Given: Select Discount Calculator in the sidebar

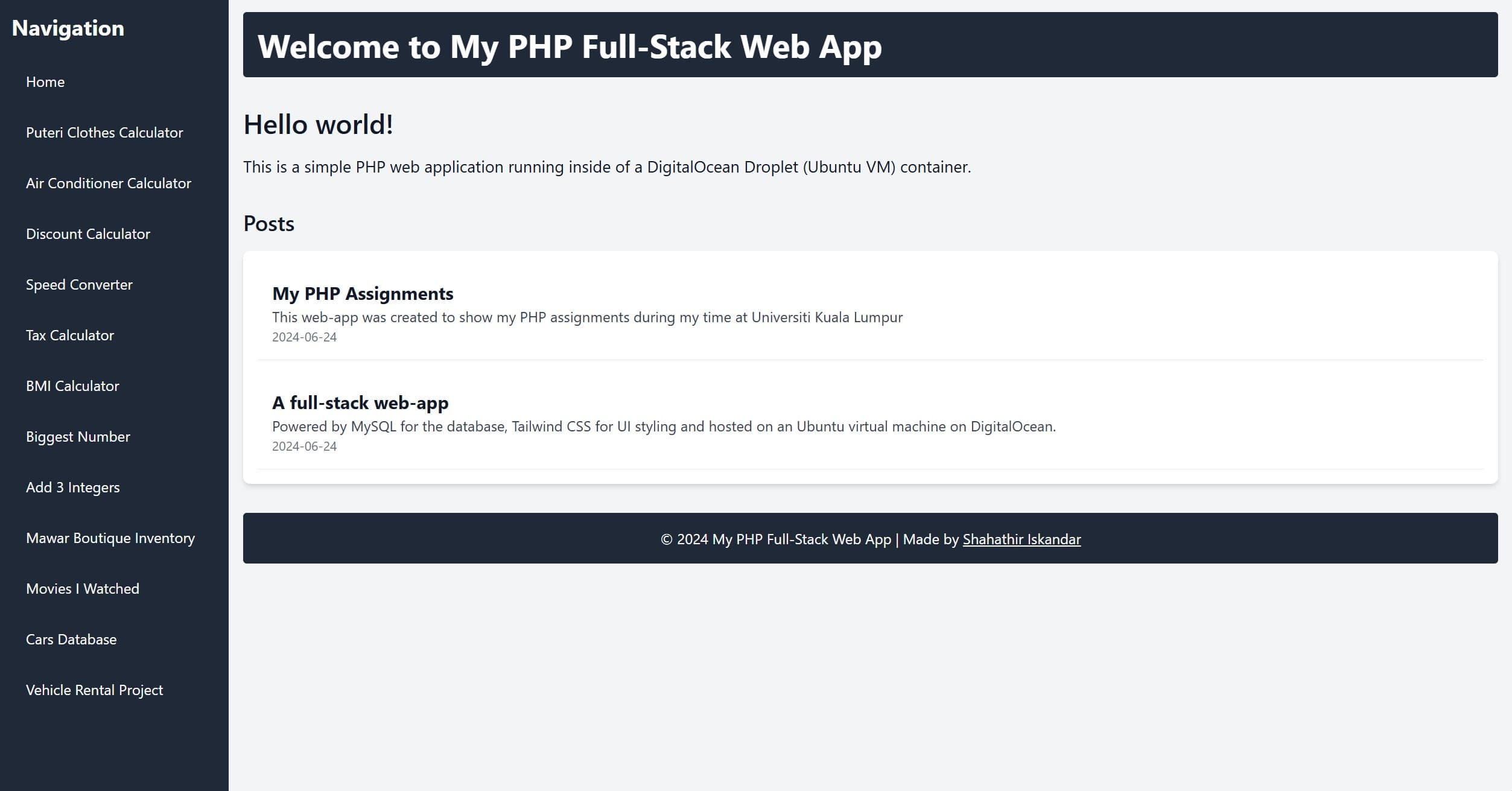Looking at the screenshot, I should pyautogui.click(x=88, y=234).
